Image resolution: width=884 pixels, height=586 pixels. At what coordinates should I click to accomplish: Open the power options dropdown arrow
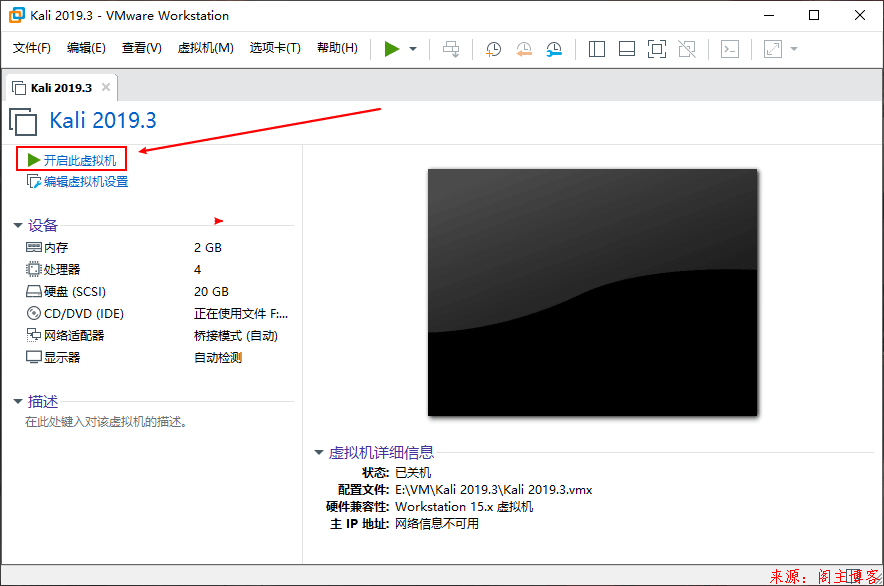click(413, 49)
